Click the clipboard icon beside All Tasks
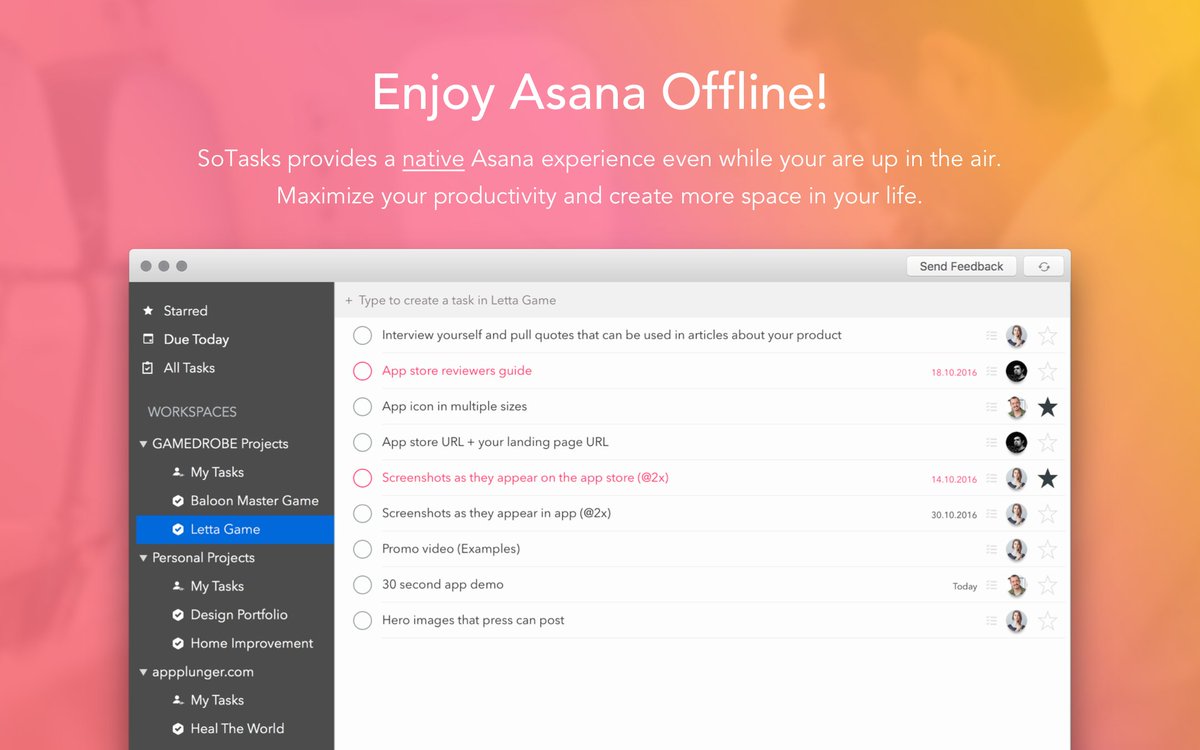Screen dimensions: 1200x750 tap(148, 368)
